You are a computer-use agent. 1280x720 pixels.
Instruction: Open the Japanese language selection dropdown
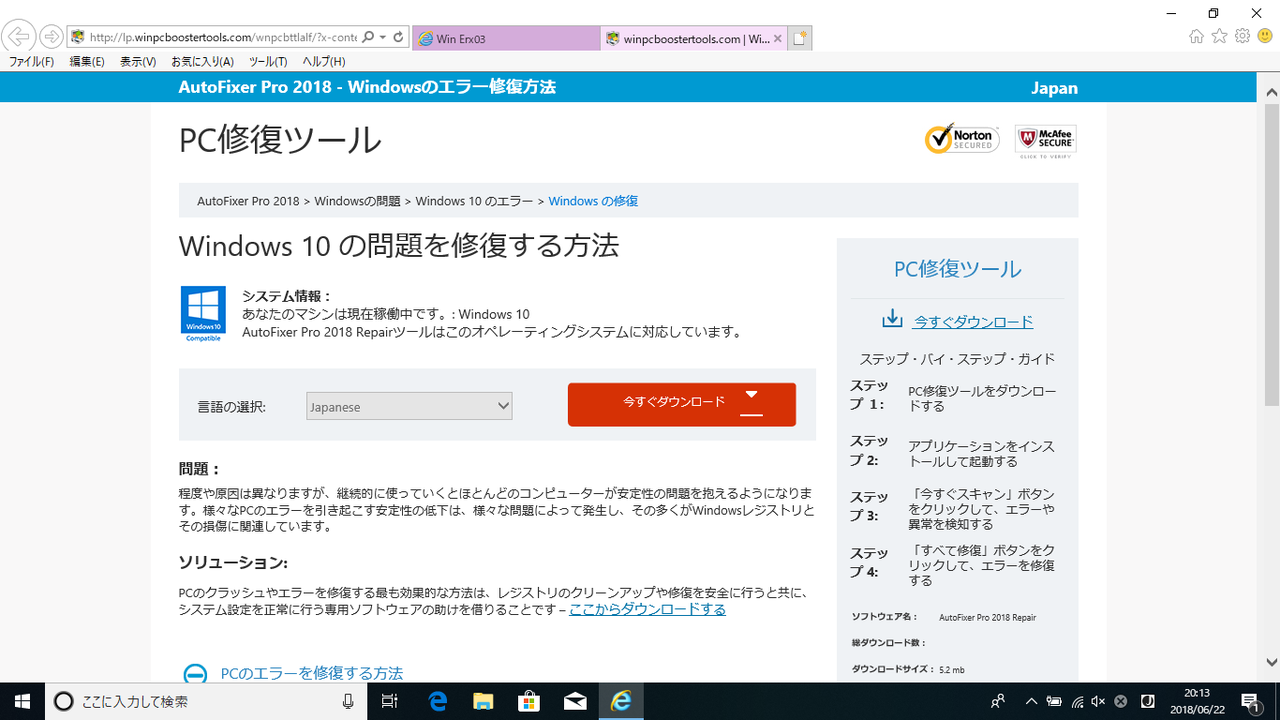click(409, 407)
